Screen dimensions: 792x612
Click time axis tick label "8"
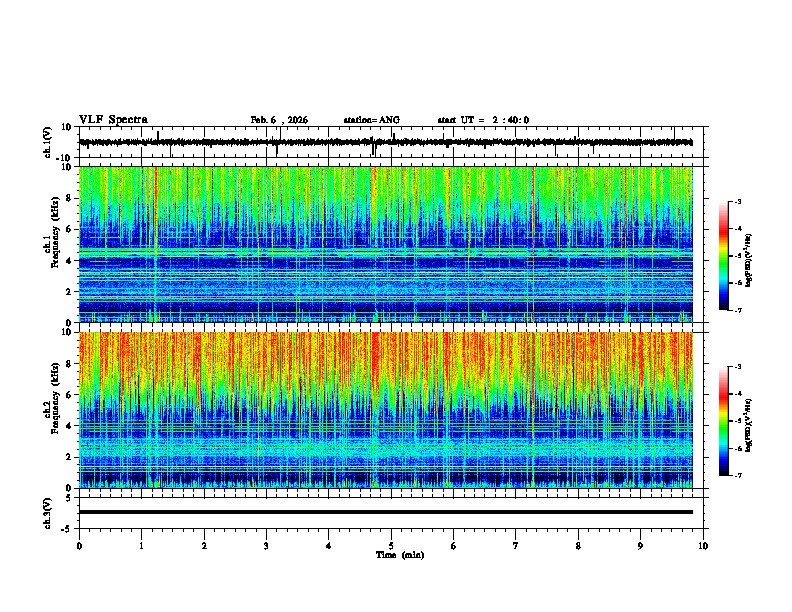click(x=578, y=546)
